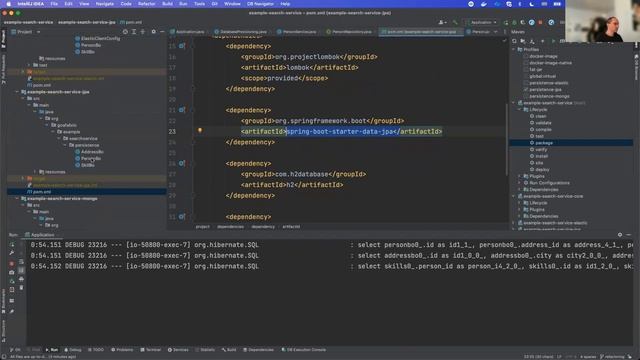
Task: Expand Dependencies under example-search-service
Action: pyautogui.click(x=520, y=189)
